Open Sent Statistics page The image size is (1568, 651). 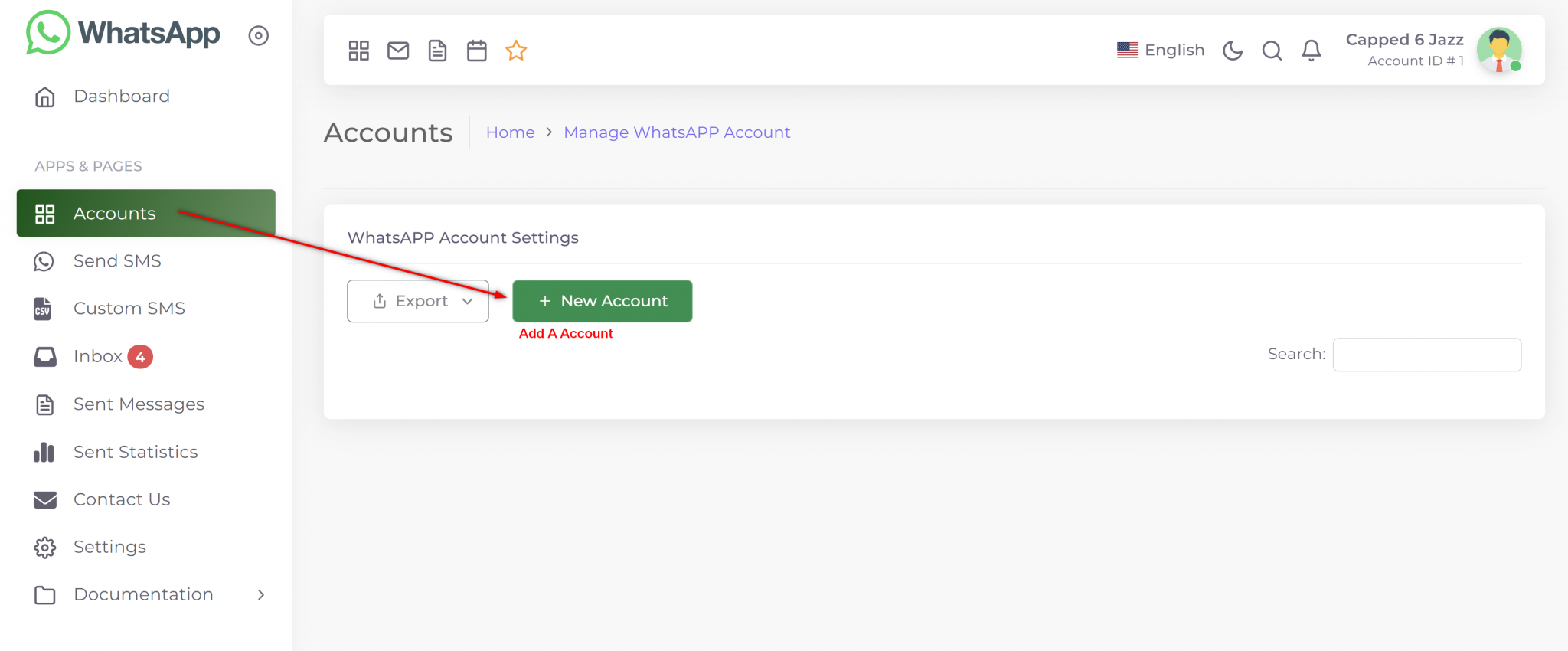click(136, 452)
